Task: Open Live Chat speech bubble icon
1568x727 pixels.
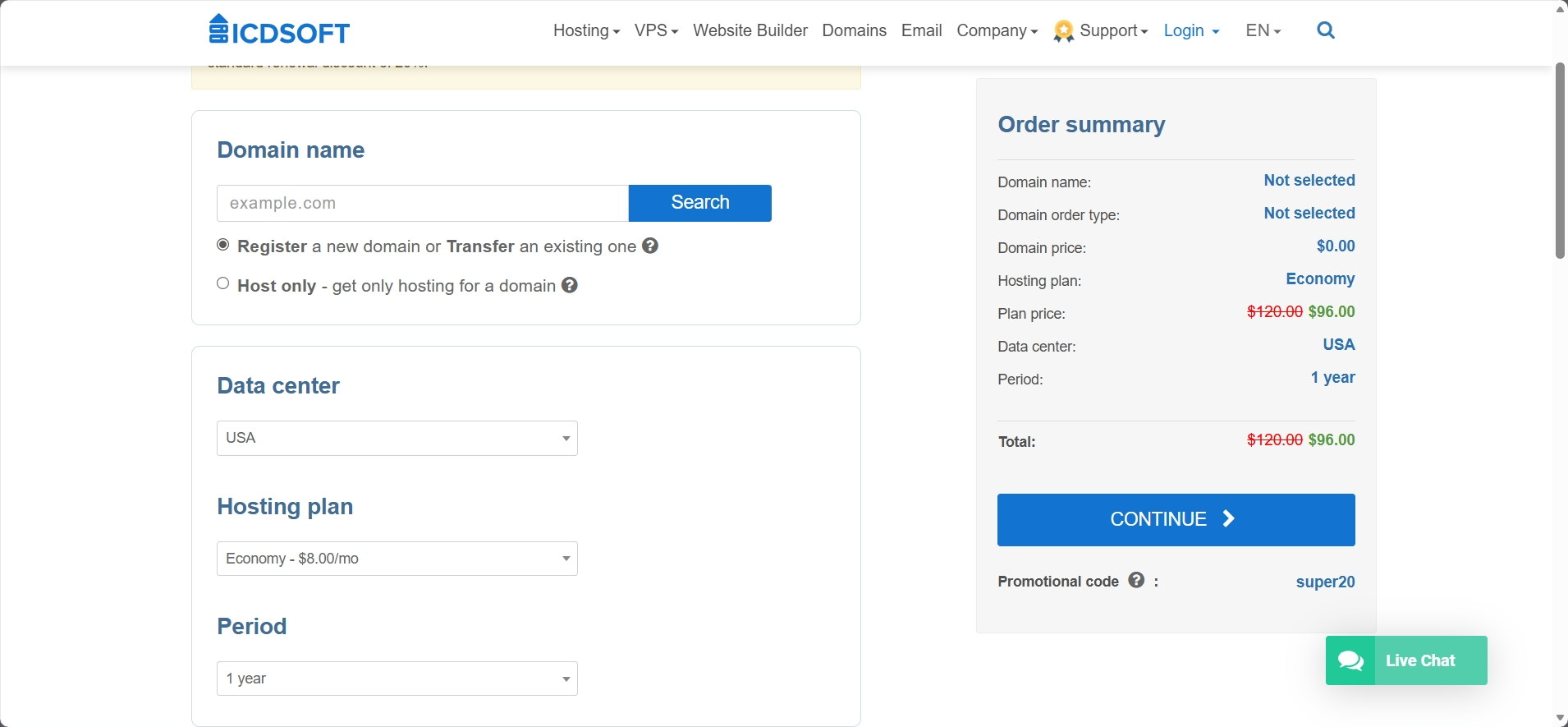Action: tap(1350, 660)
